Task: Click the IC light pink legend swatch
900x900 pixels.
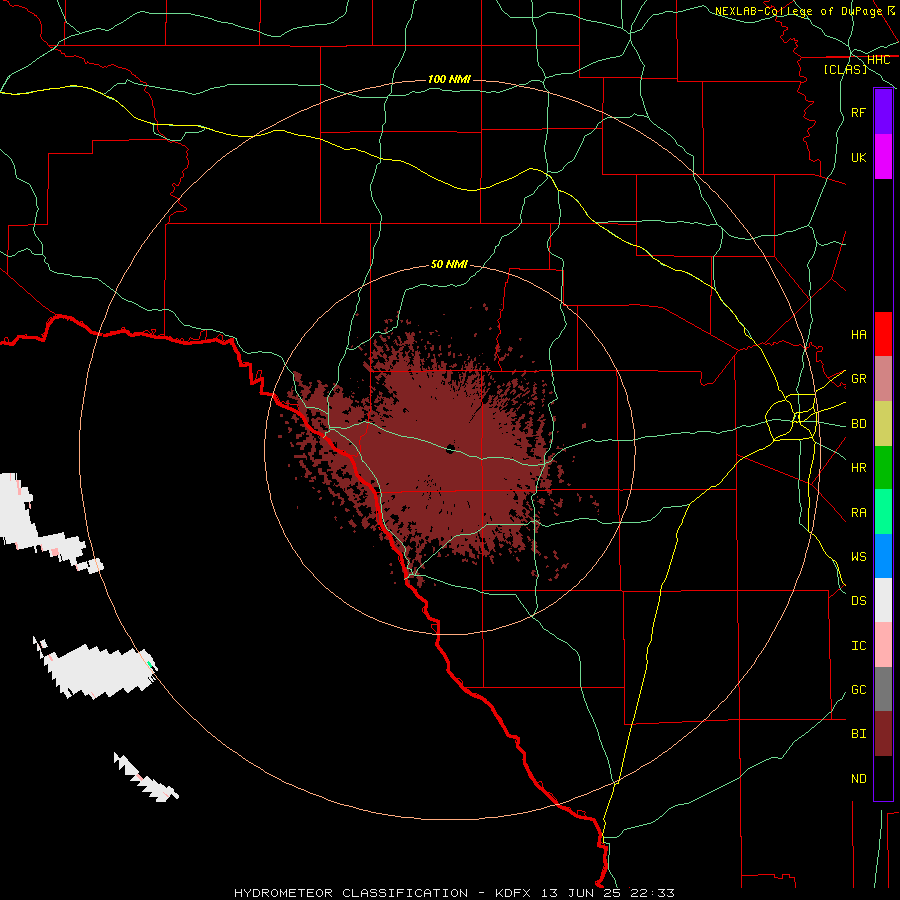Action: coord(883,645)
